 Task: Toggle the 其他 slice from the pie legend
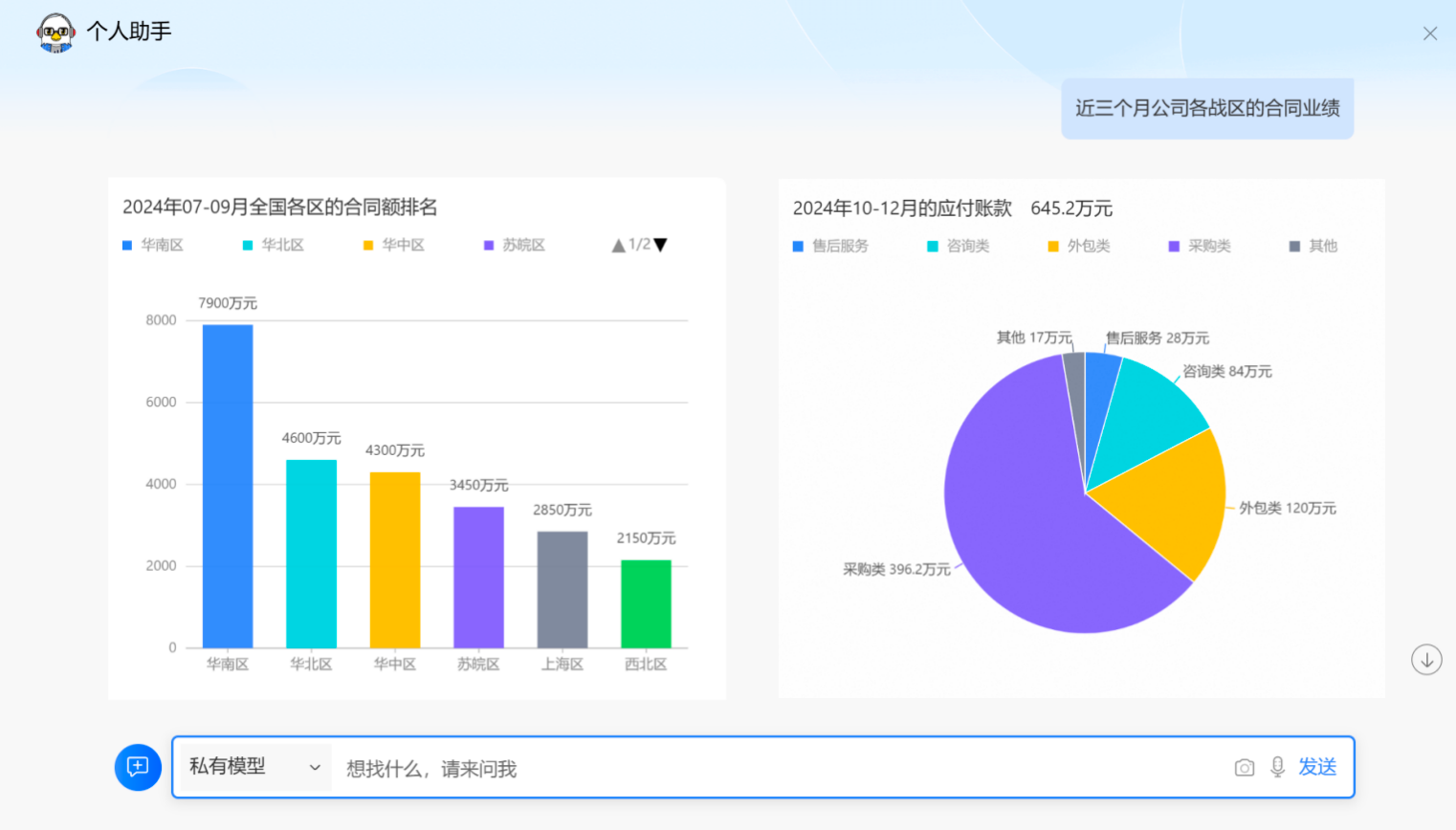(1315, 245)
